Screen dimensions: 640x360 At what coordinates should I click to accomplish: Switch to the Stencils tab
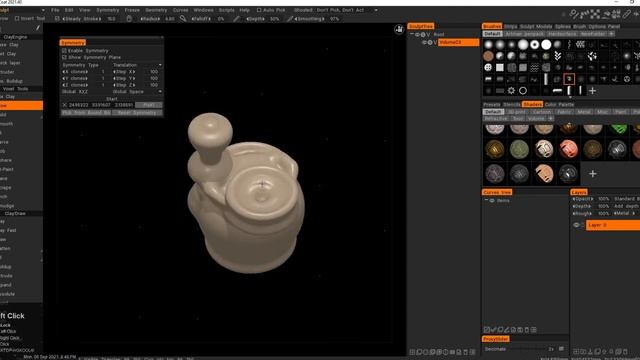(x=512, y=104)
